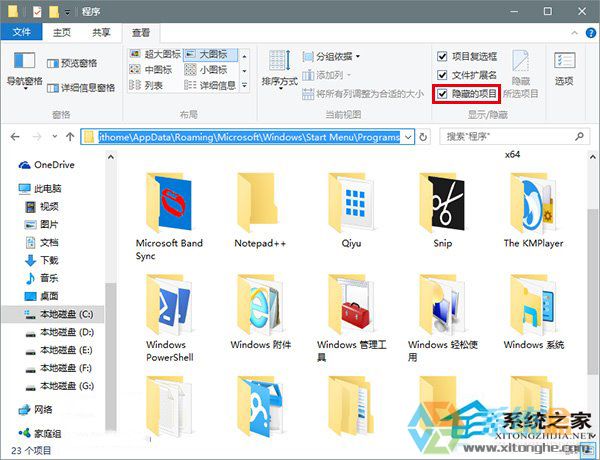Click the file list vertical scrollbar thumb
Screen dimensions: 600x460
(x=592, y=291)
